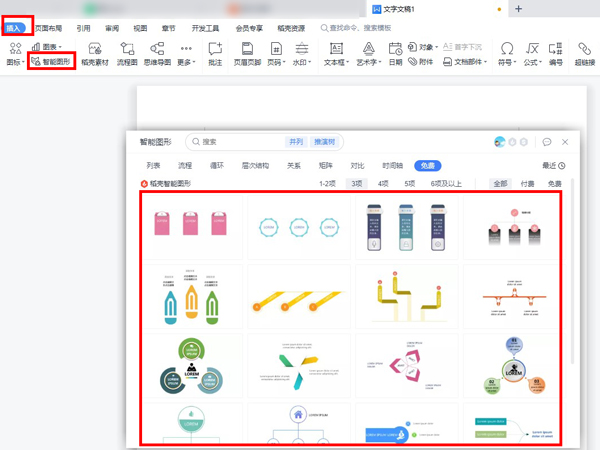Insert a 超链接 hyperlink
Screen dimensions: 600x450
[585, 53]
